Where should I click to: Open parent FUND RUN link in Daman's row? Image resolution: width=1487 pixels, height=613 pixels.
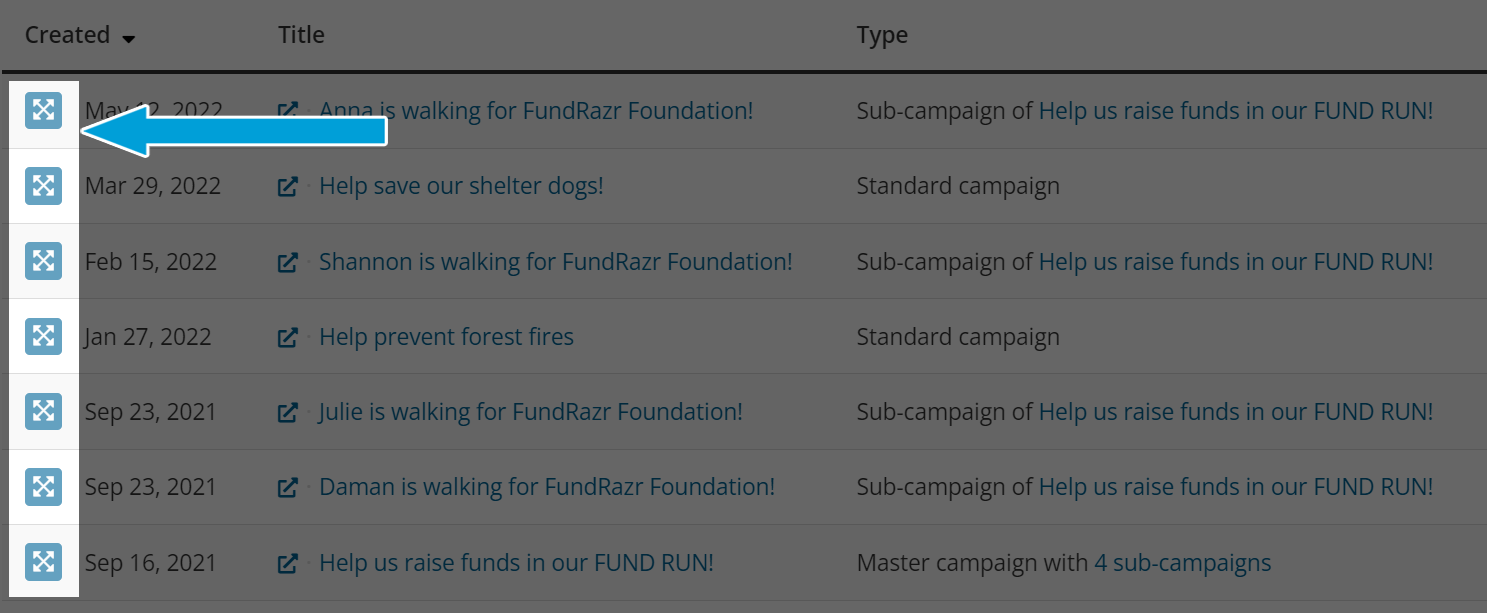click(x=1236, y=487)
